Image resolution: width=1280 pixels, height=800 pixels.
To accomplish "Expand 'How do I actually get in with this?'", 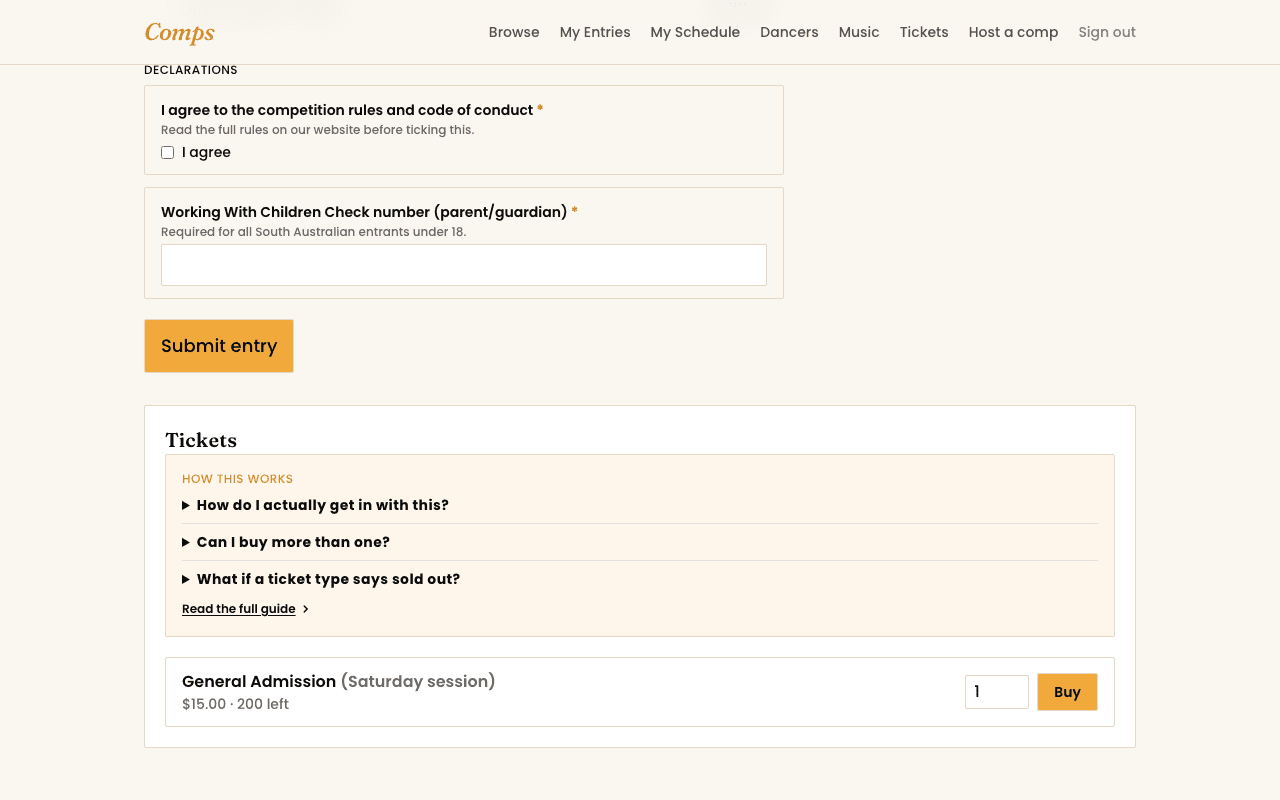I will click(x=640, y=505).
